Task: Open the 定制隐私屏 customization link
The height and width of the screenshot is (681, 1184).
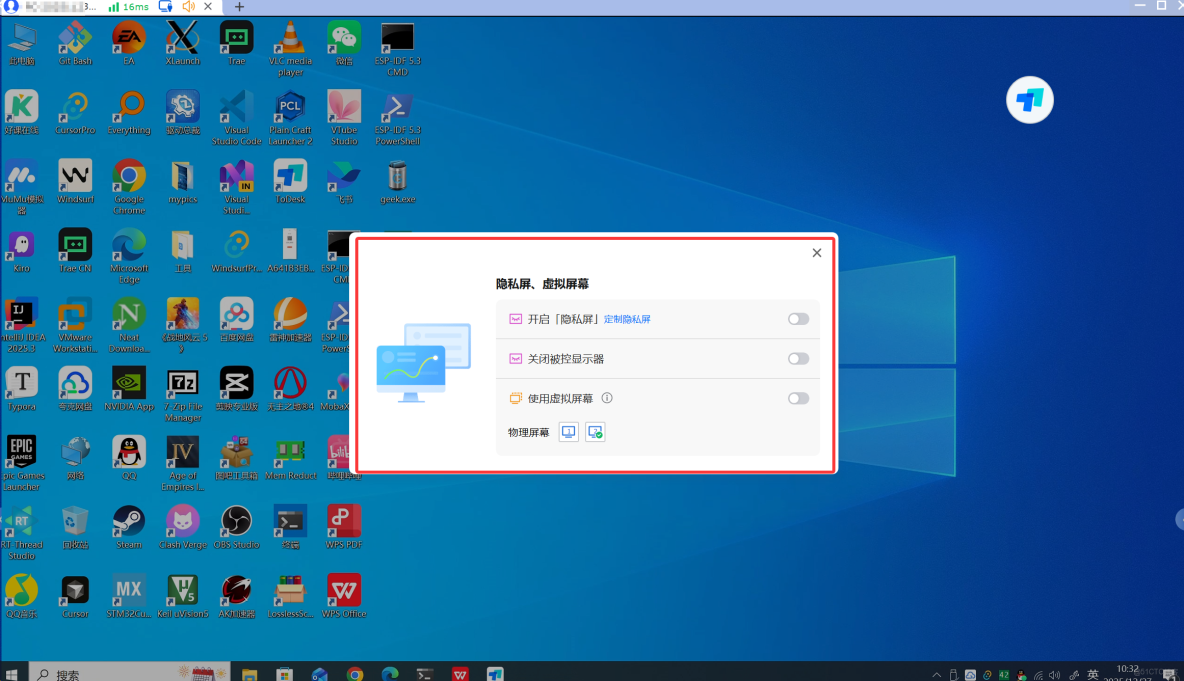Action: 627,320
